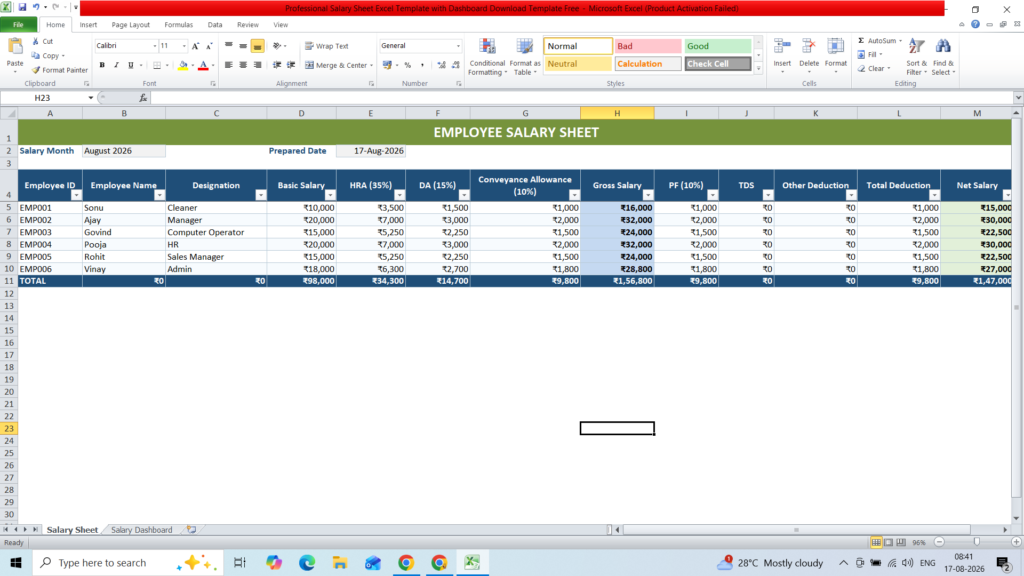Toggle Bold formatting
This screenshot has height=576, width=1024.
click(x=102, y=65)
